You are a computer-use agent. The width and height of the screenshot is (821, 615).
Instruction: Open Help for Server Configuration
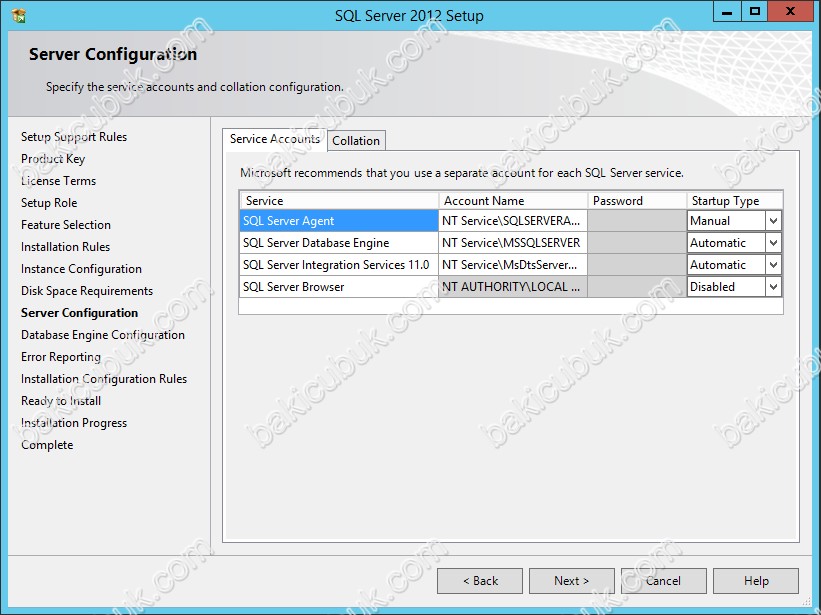coord(756,581)
